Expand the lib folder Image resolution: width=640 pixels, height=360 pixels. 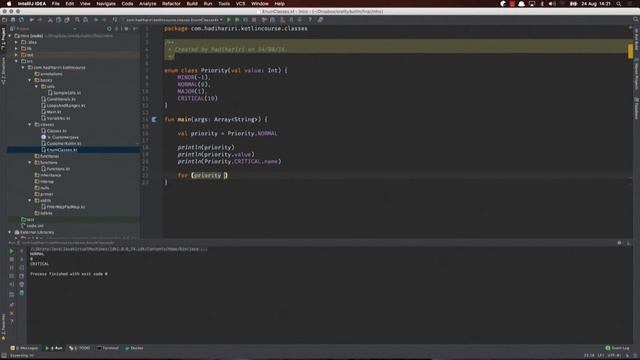[x=16, y=49]
